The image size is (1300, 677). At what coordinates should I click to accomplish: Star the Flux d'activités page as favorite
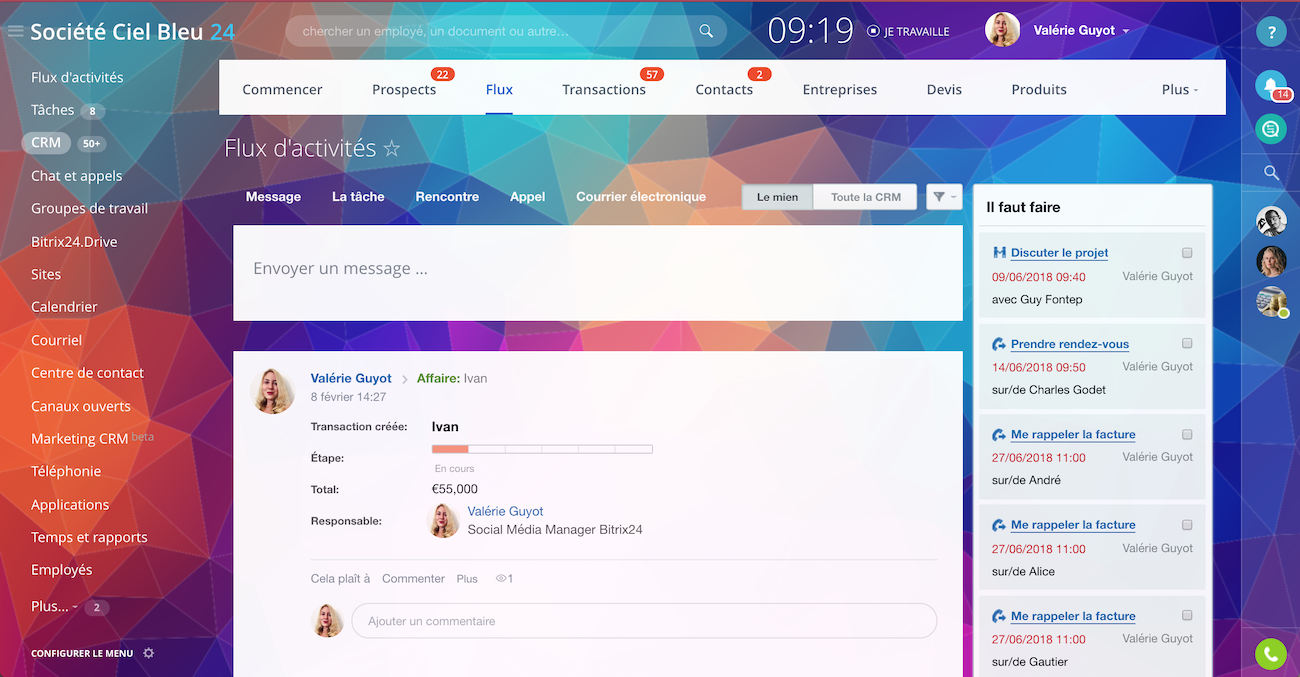[x=392, y=149]
